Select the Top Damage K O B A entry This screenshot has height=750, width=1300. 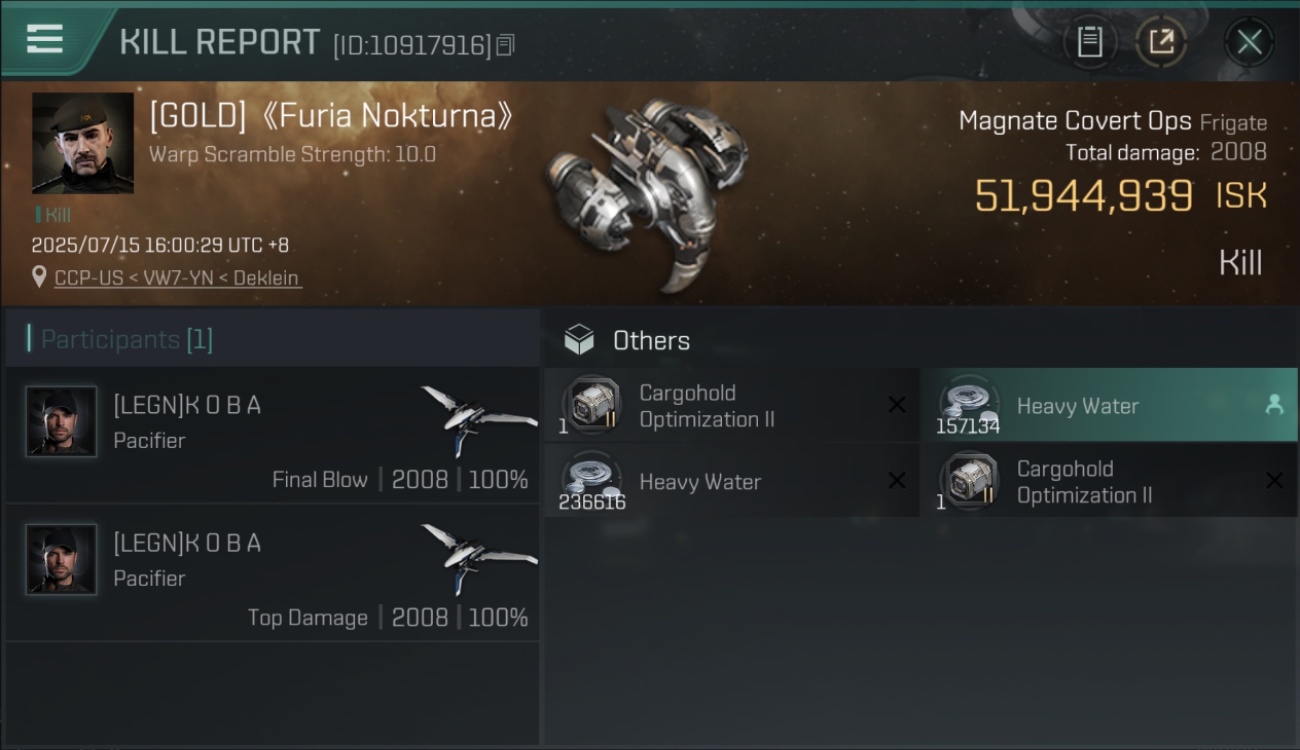click(272, 573)
